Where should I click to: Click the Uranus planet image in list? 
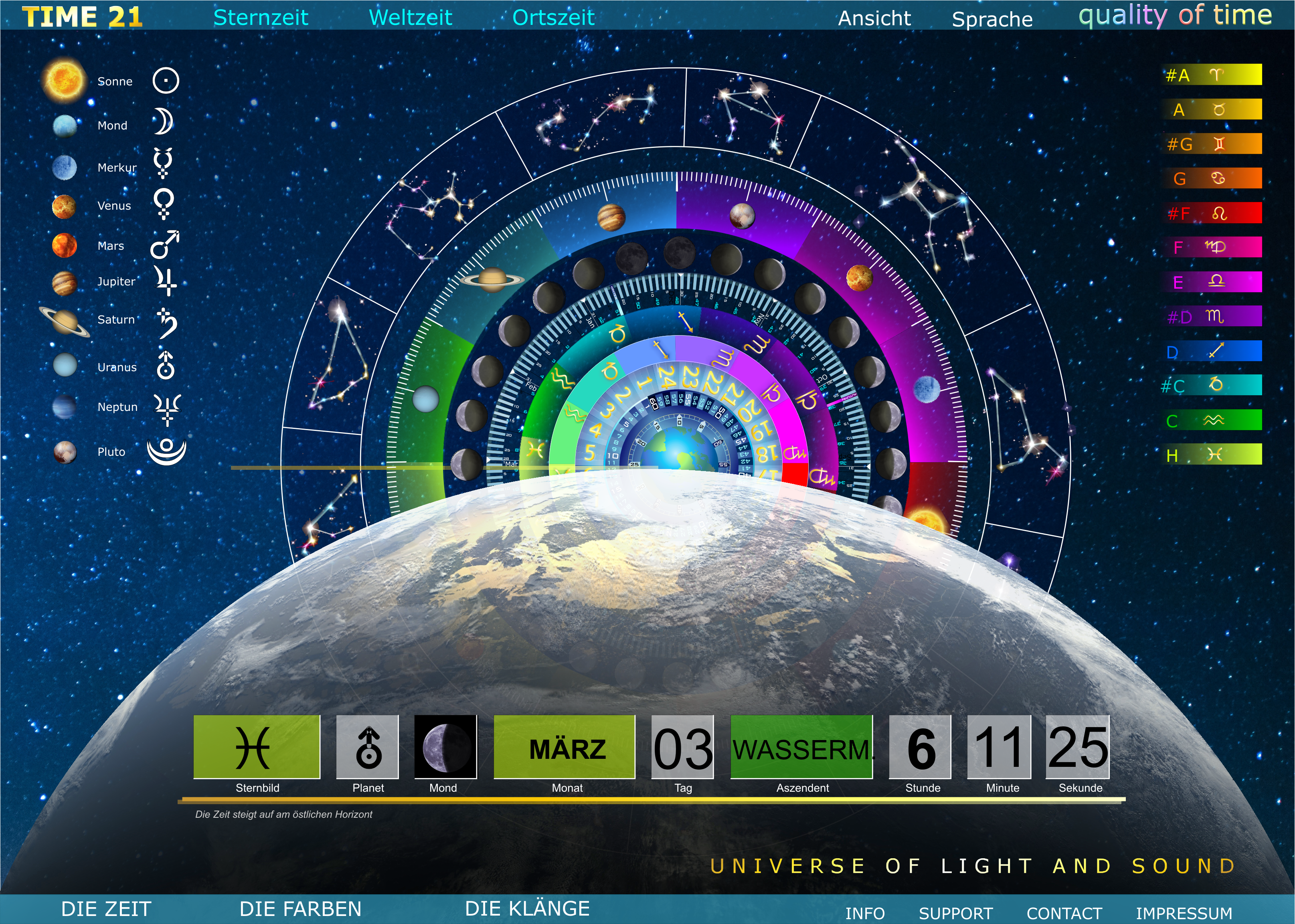click(65, 365)
